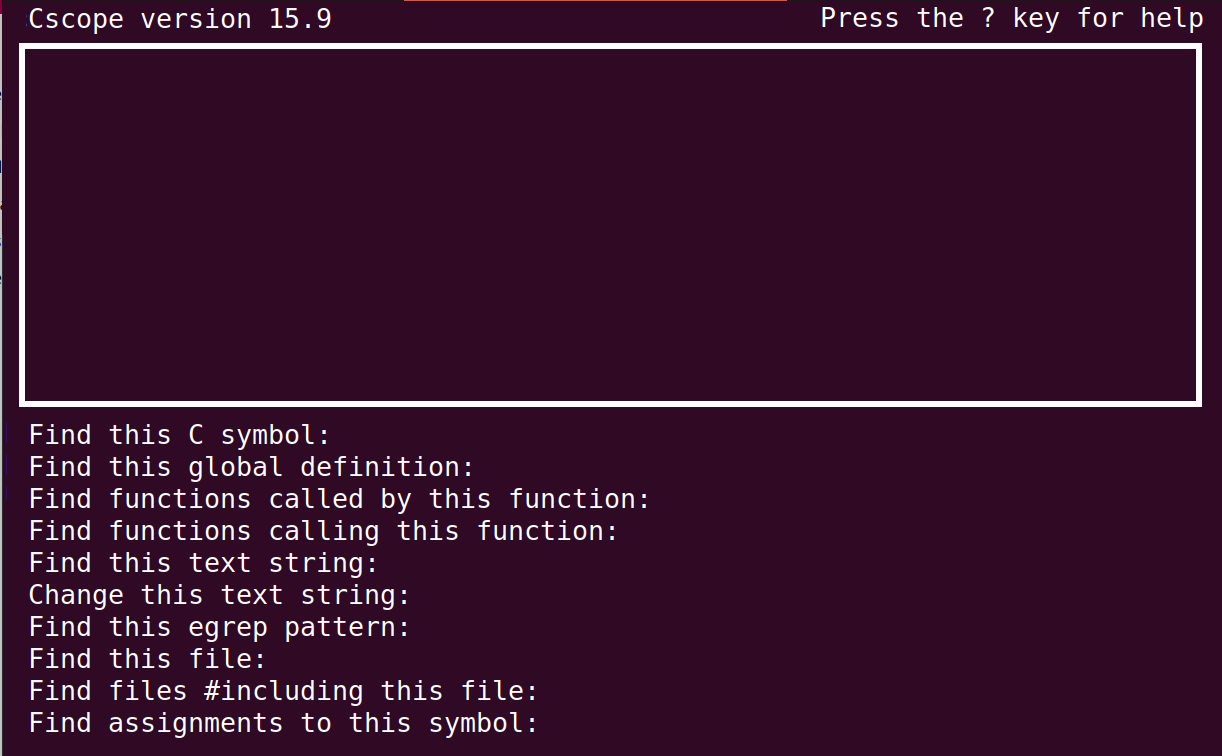Click the orange highlighted area at screen top
The height and width of the screenshot is (756, 1222).
pos(595,3)
